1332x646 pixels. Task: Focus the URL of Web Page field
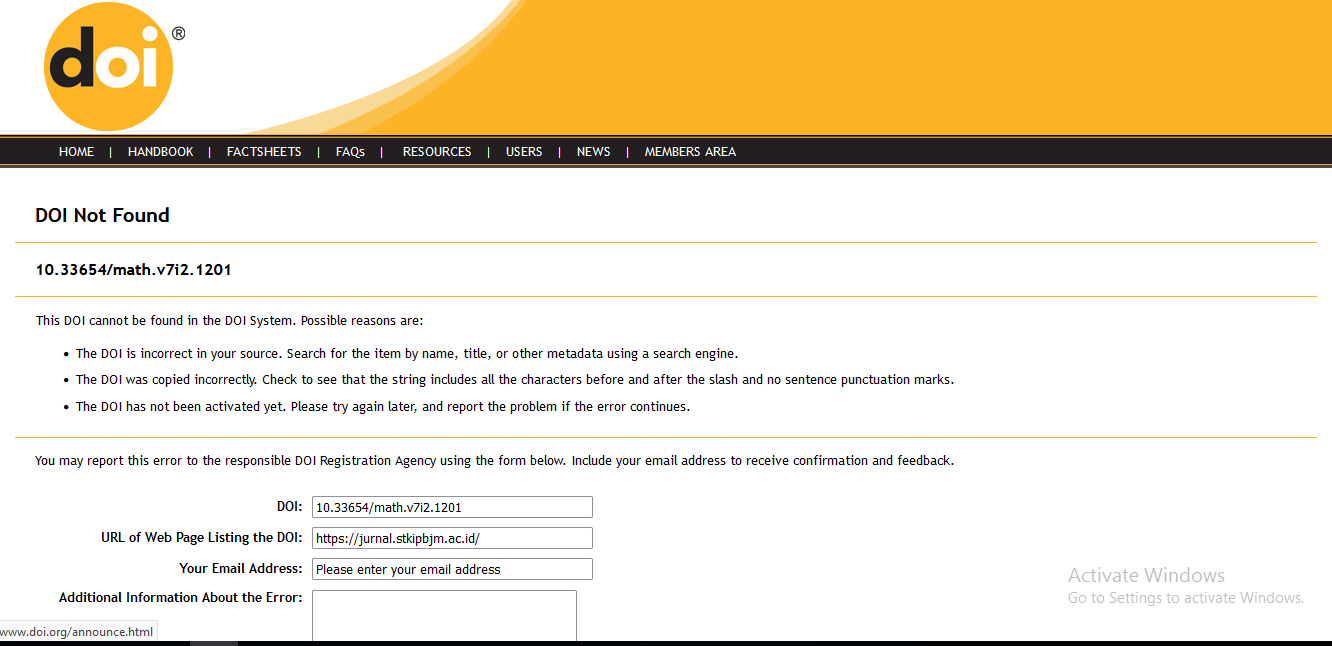[x=452, y=538]
